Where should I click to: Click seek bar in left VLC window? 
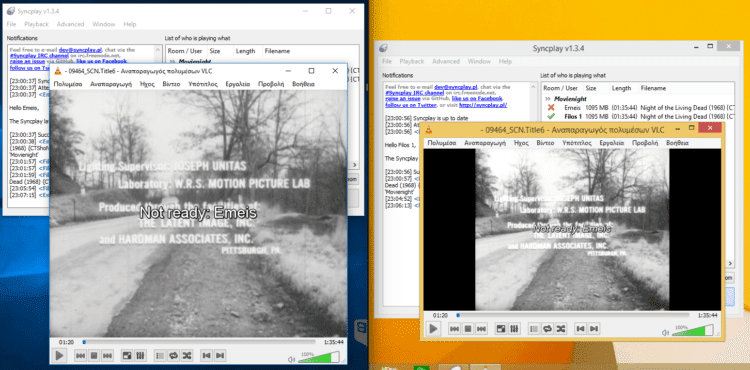coord(199,342)
